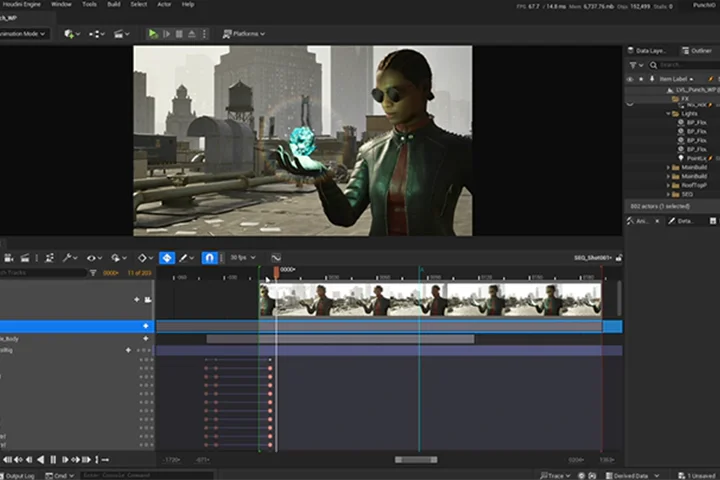Toggle the SEQ_Shot lock icon
Image resolution: width=720 pixels, height=480 pixels.
(619, 258)
